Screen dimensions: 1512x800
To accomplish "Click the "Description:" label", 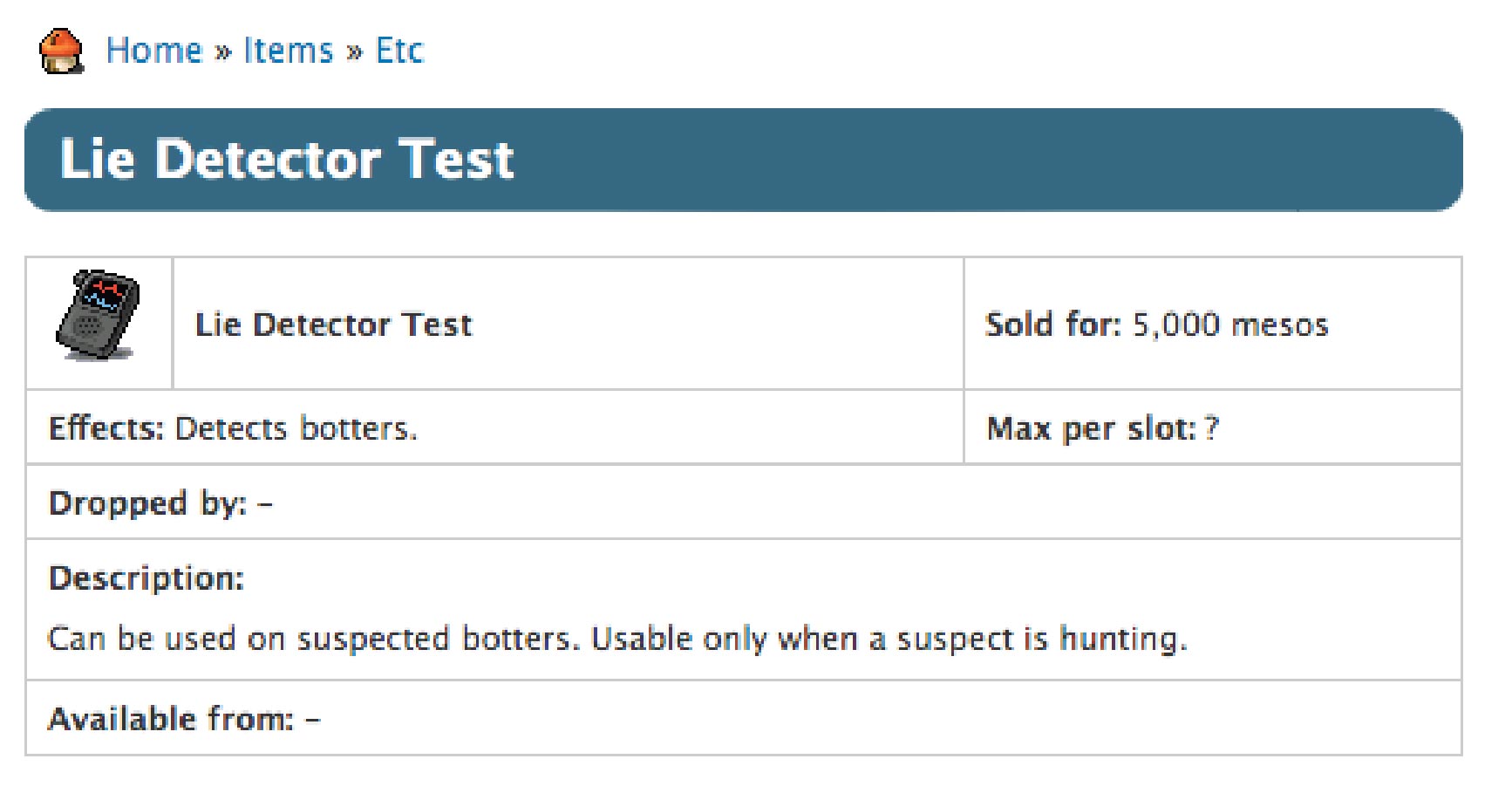I will [146, 578].
